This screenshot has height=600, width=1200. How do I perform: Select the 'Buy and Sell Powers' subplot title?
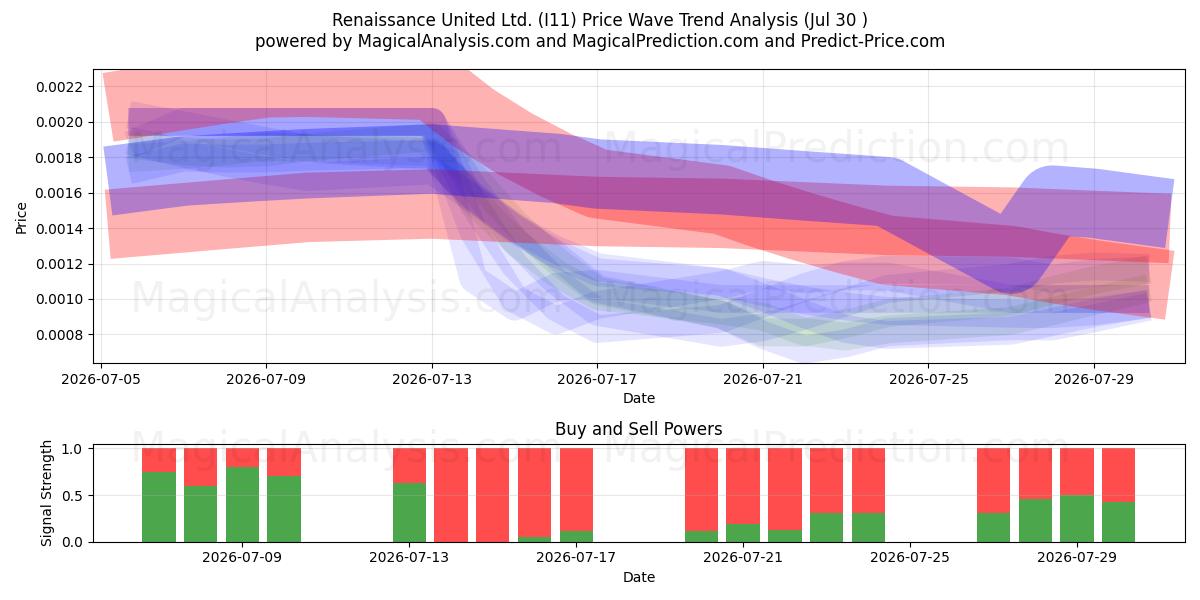tap(639, 429)
